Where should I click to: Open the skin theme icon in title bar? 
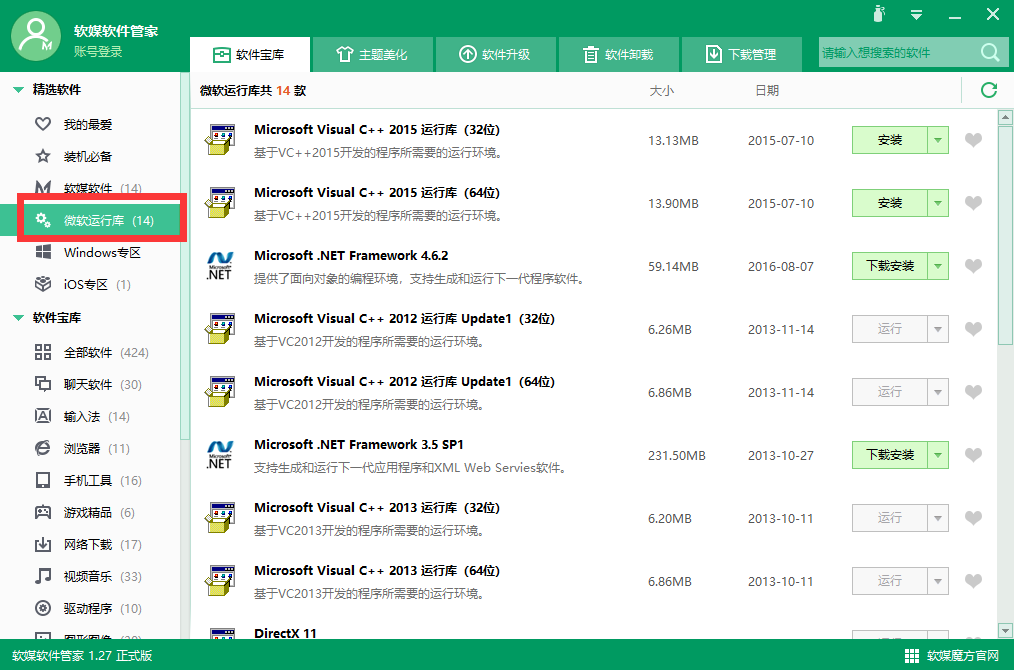click(879, 14)
